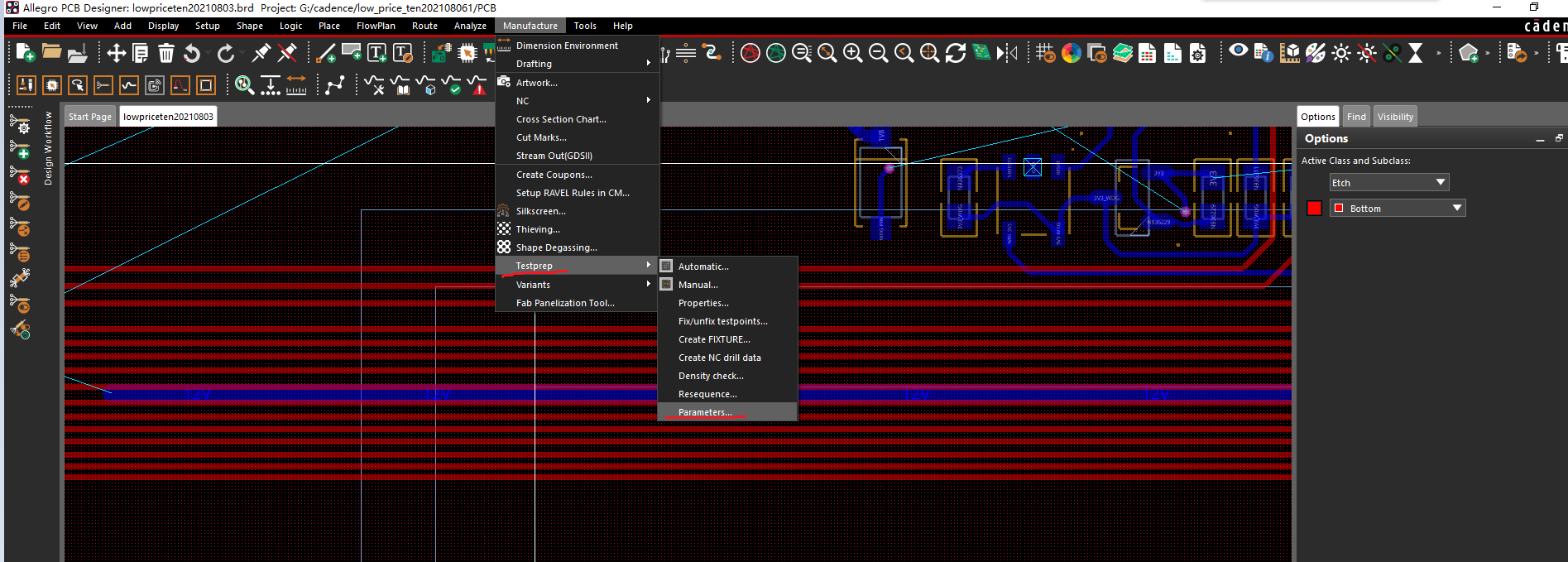Select the Move tool icon
Image resolution: width=1568 pixels, height=562 pixels.
pos(116,54)
